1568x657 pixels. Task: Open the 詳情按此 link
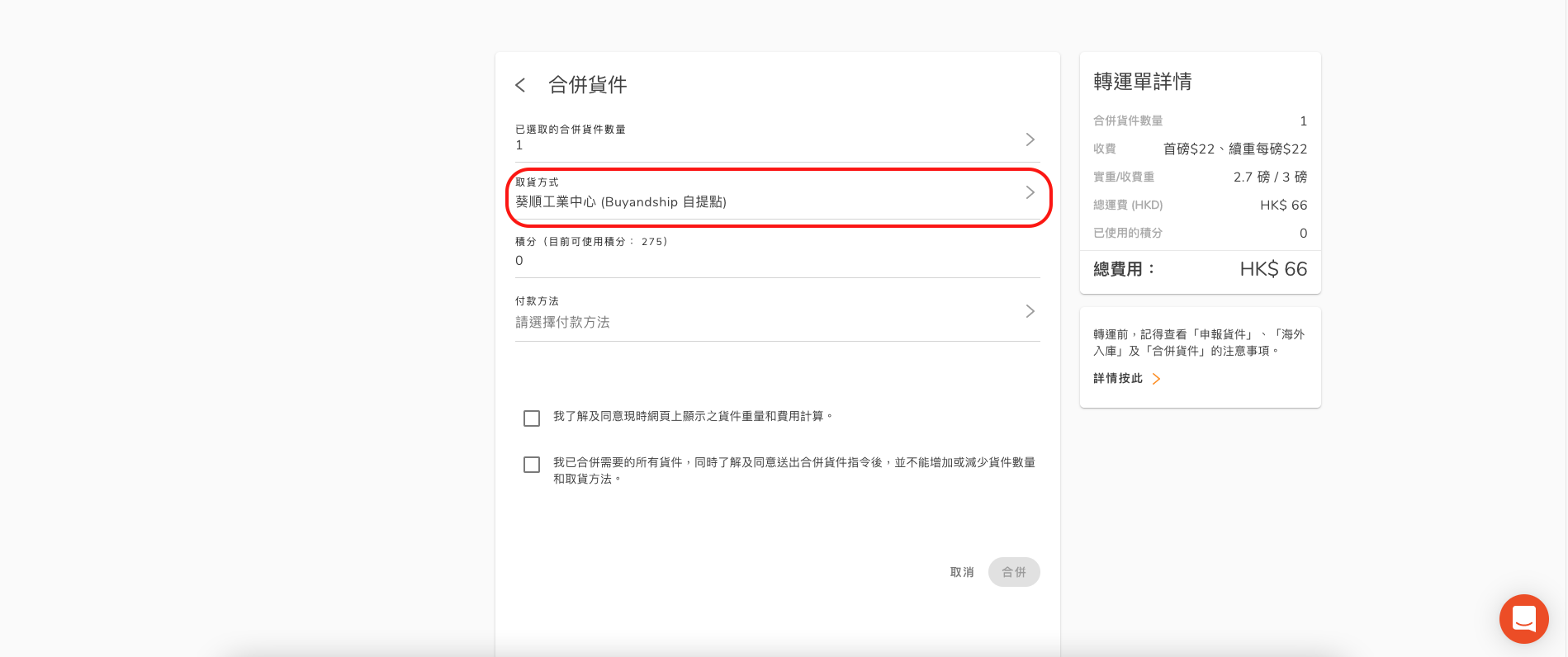pyautogui.click(x=1118, y=378)
